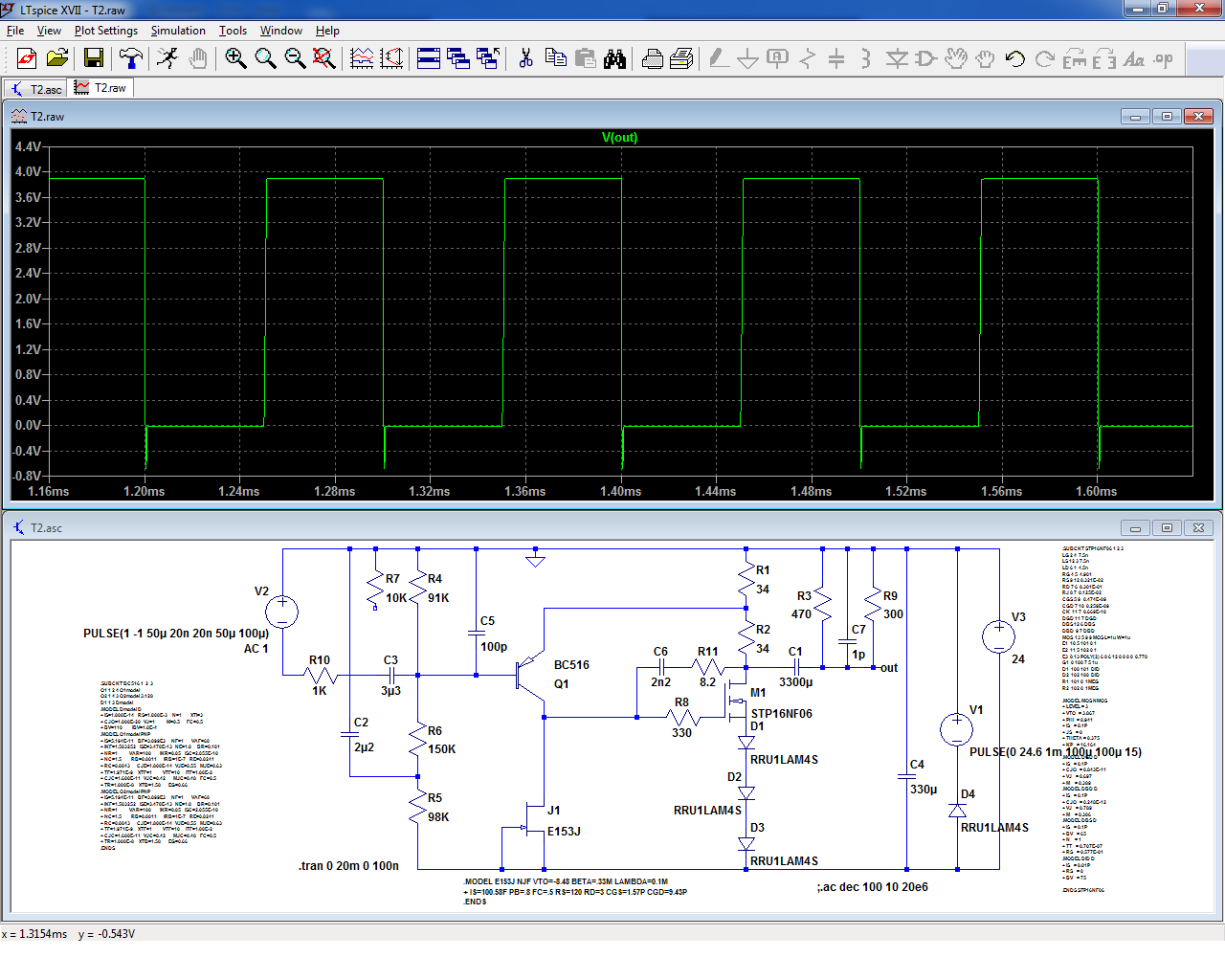Switch to the T2.raw tab
Screen dimensions: 1225x980
coord(100,88)
